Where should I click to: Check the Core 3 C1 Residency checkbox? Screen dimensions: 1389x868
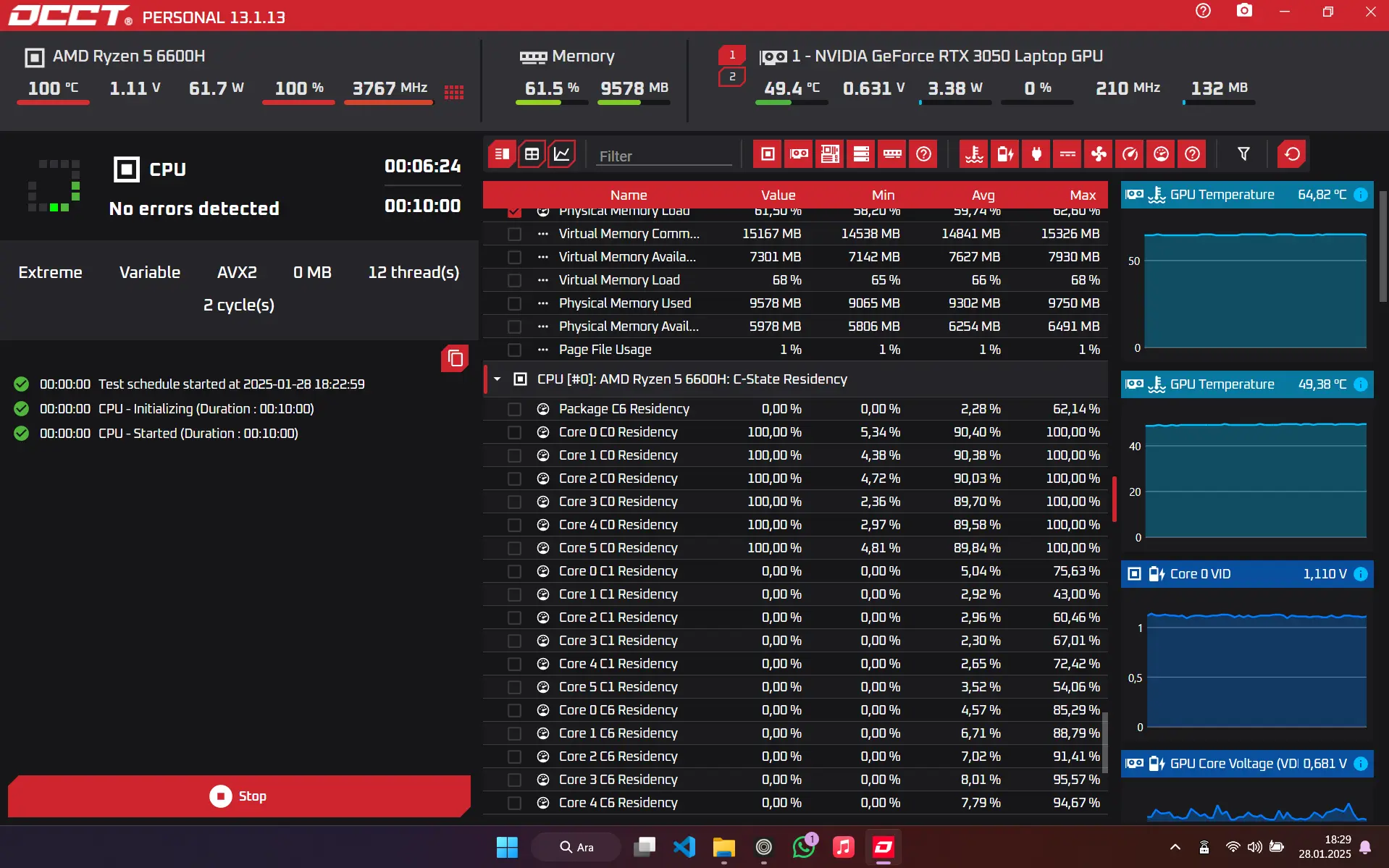tap(514, 641)
